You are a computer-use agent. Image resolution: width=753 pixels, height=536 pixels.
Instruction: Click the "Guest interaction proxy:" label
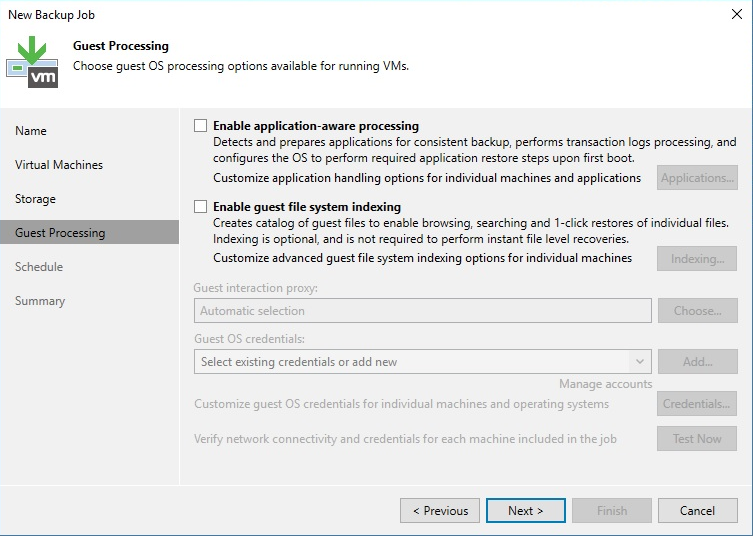click(255, 288)
